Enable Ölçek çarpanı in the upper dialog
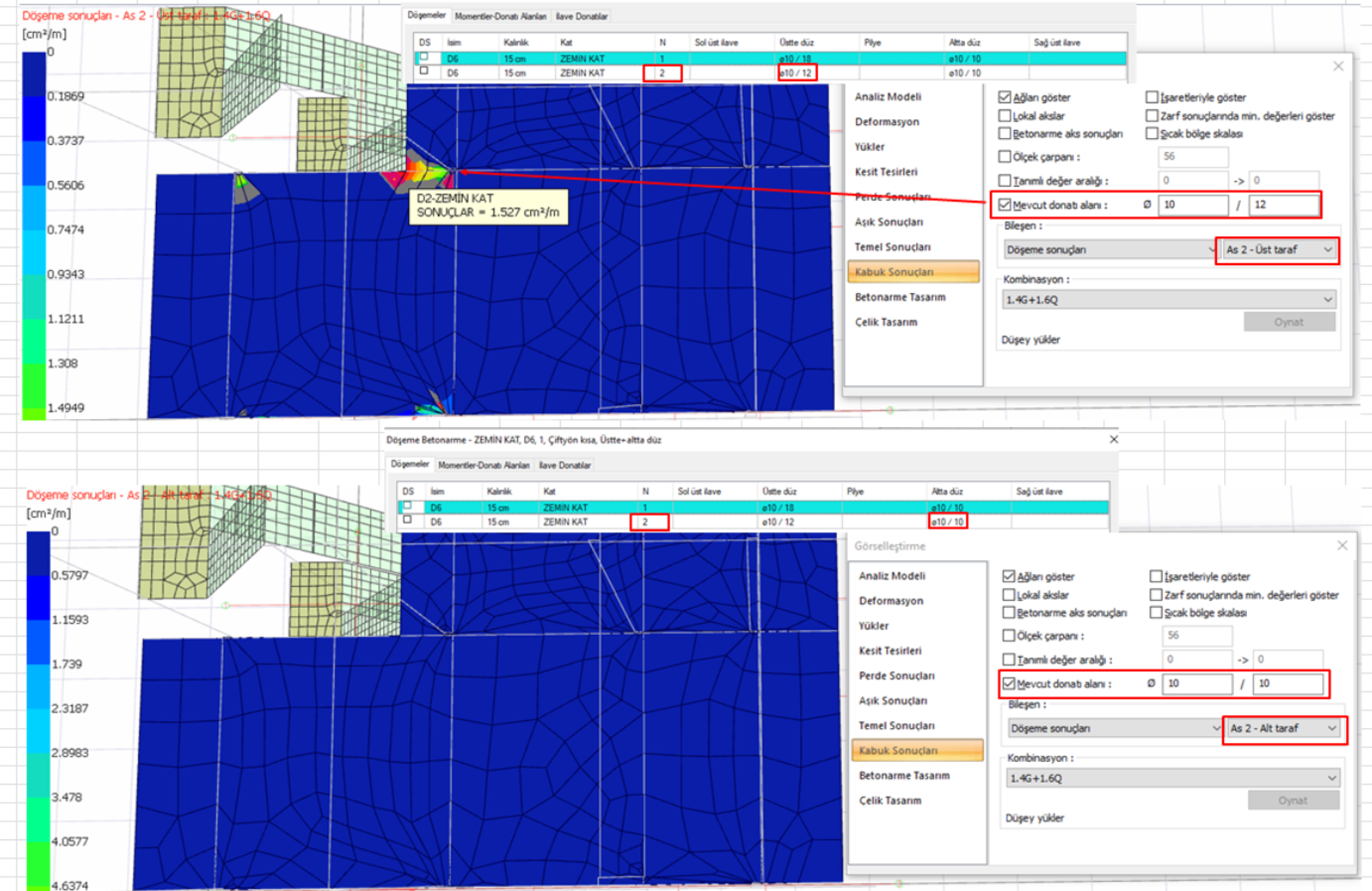This screenshot has width=1372, height=891. (x=1004, y=156)
